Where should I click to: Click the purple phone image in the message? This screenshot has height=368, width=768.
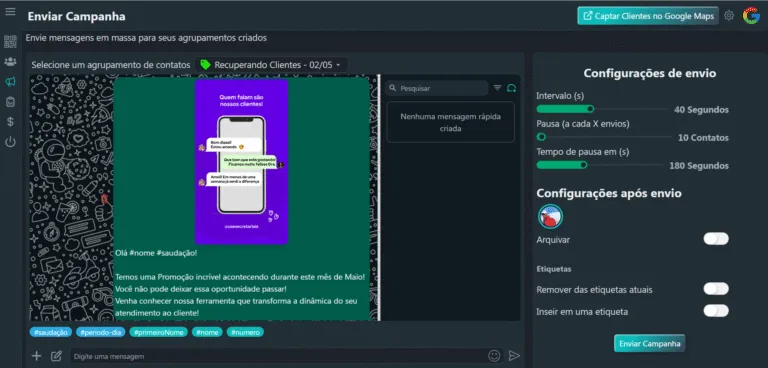coord(241,162)
